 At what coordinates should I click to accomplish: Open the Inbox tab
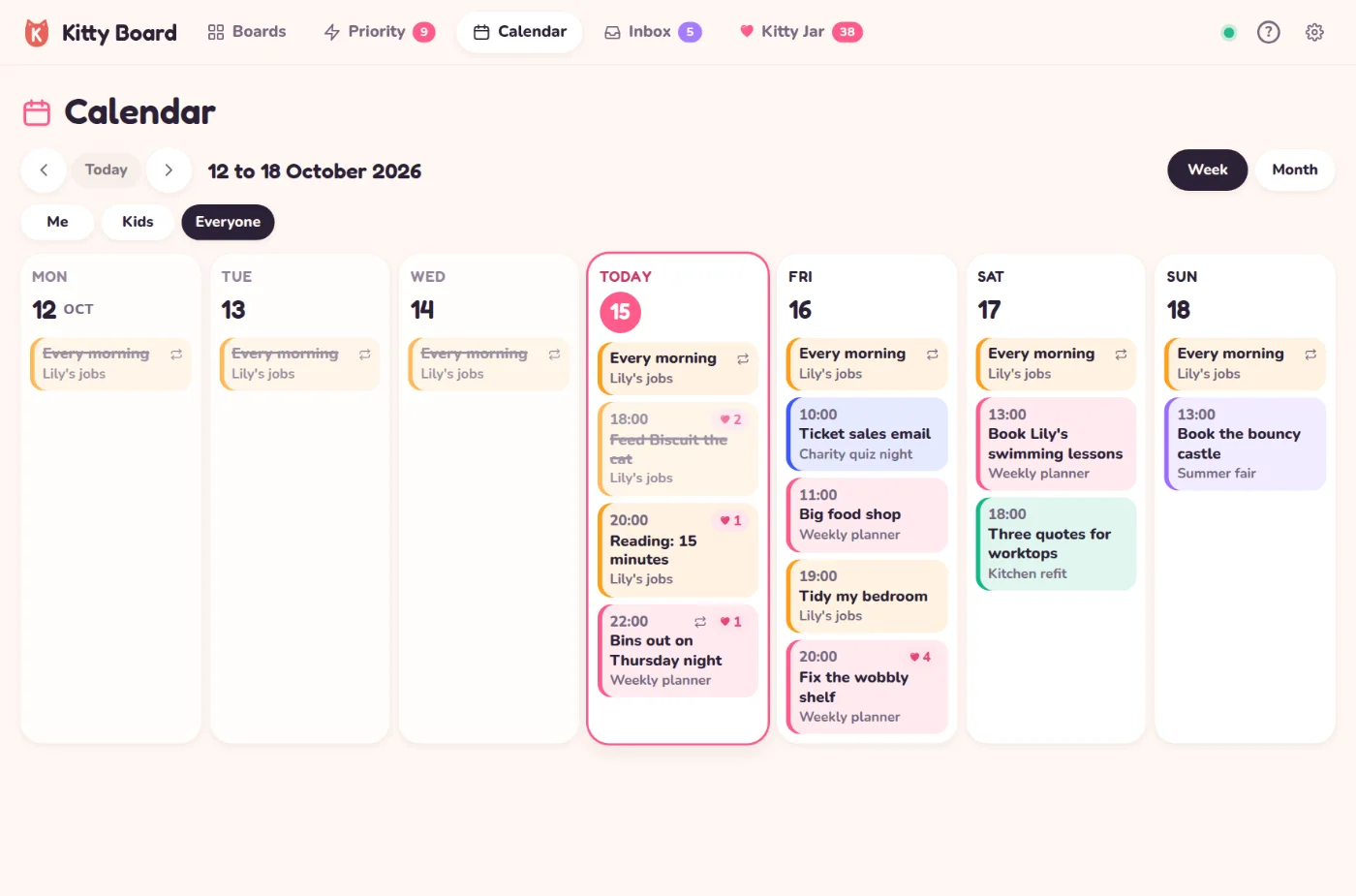[x=653, y=32]
